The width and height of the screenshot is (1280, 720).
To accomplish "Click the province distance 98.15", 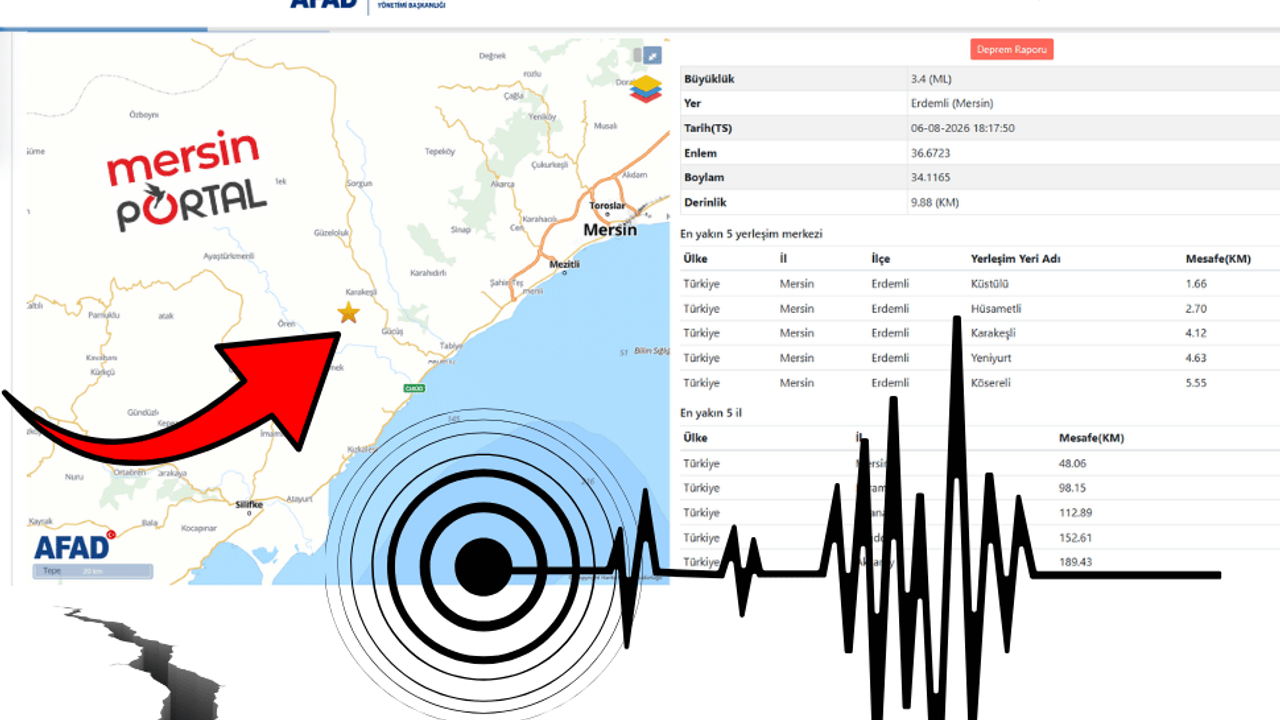I will pos(1072,488).
